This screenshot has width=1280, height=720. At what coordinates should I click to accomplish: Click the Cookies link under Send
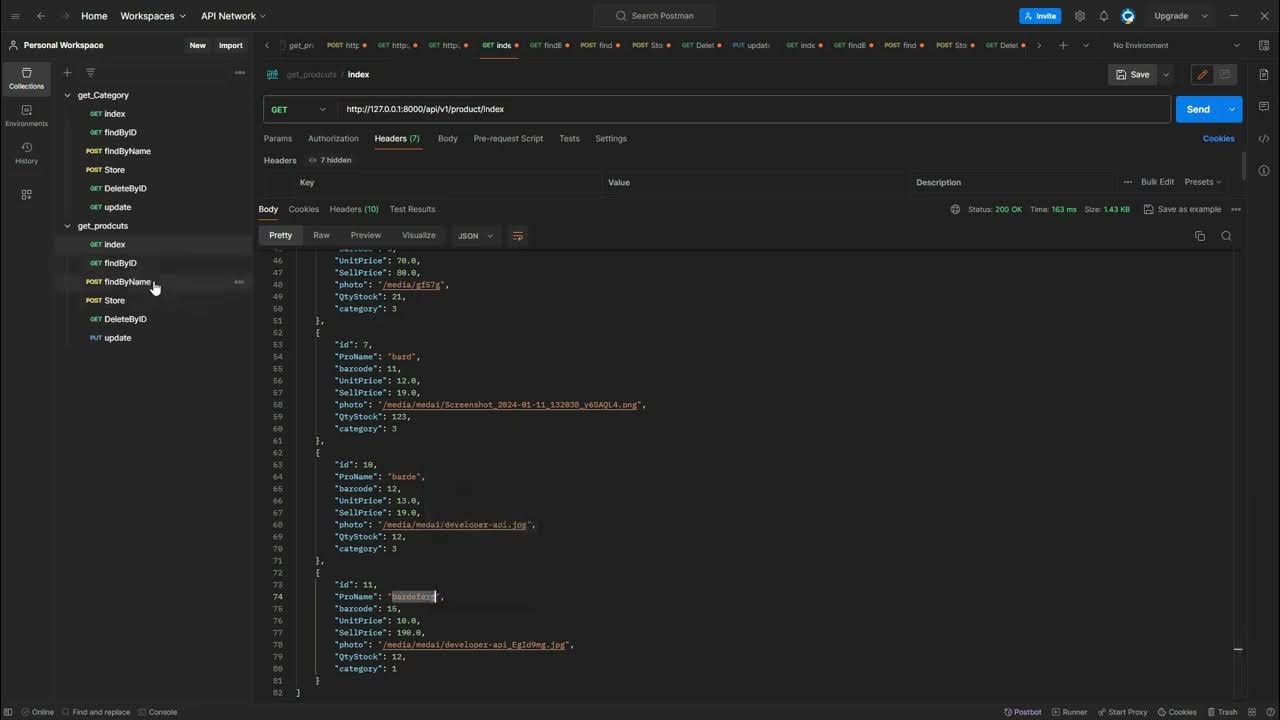tap(1218, 138)
